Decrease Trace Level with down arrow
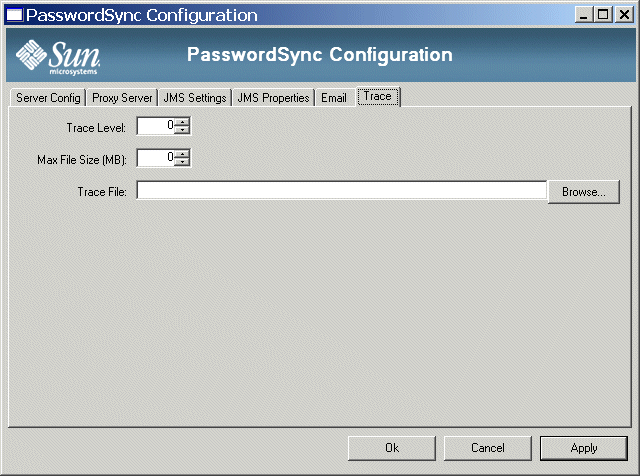The width and height of the screenshot is (640, 476). pos(182,129)
